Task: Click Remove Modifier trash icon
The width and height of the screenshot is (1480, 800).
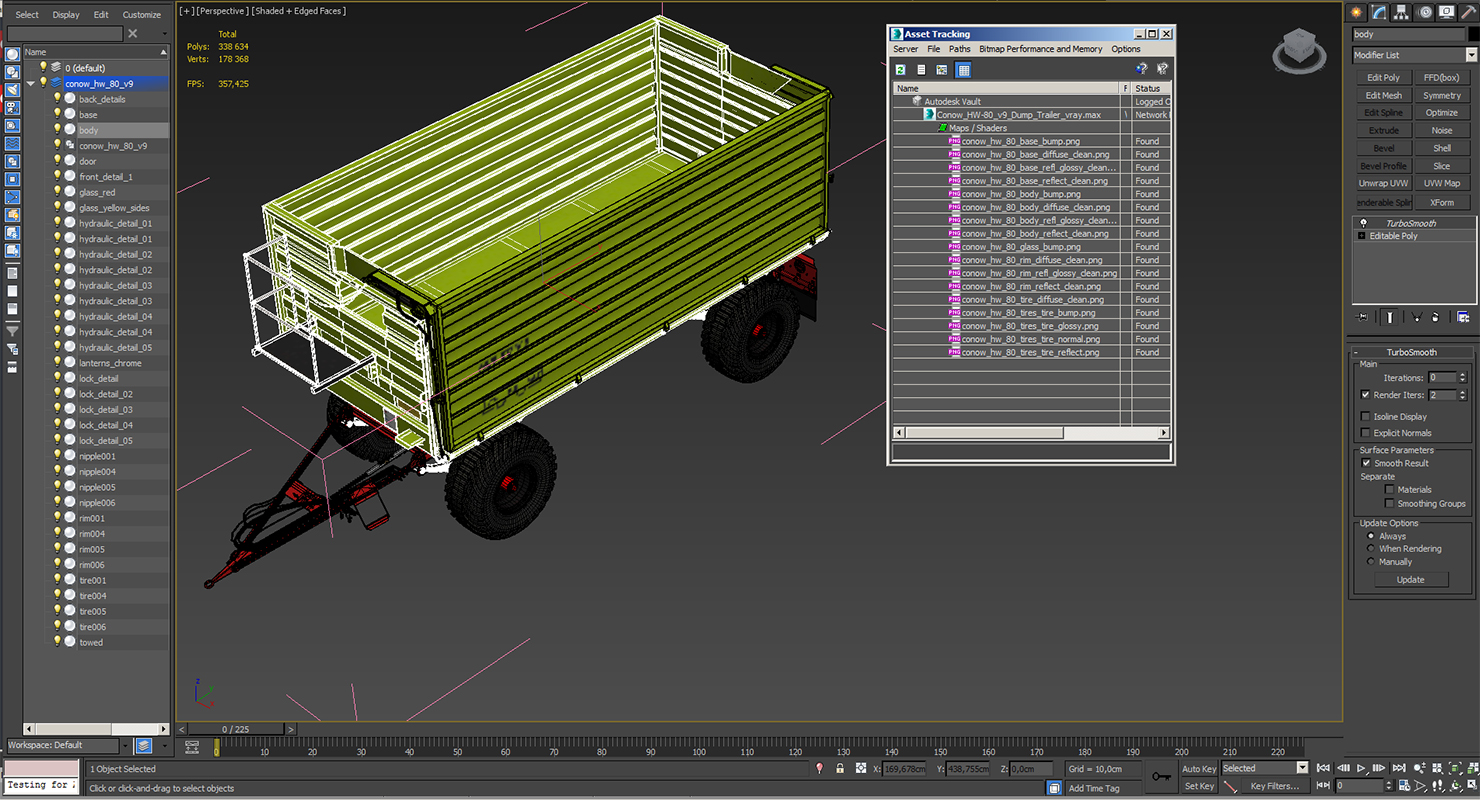Action: pos(1436,317)
